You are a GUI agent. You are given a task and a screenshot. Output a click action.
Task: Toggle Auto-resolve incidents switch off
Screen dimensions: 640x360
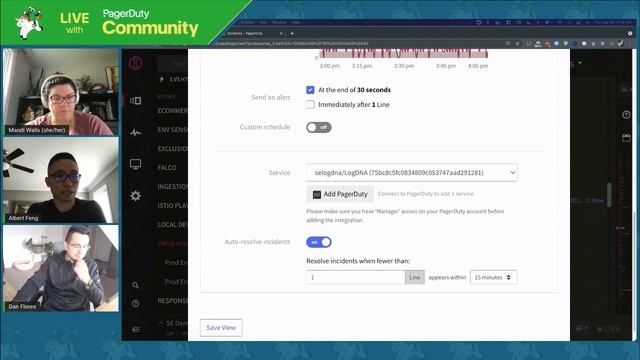[x=319, y=242]
